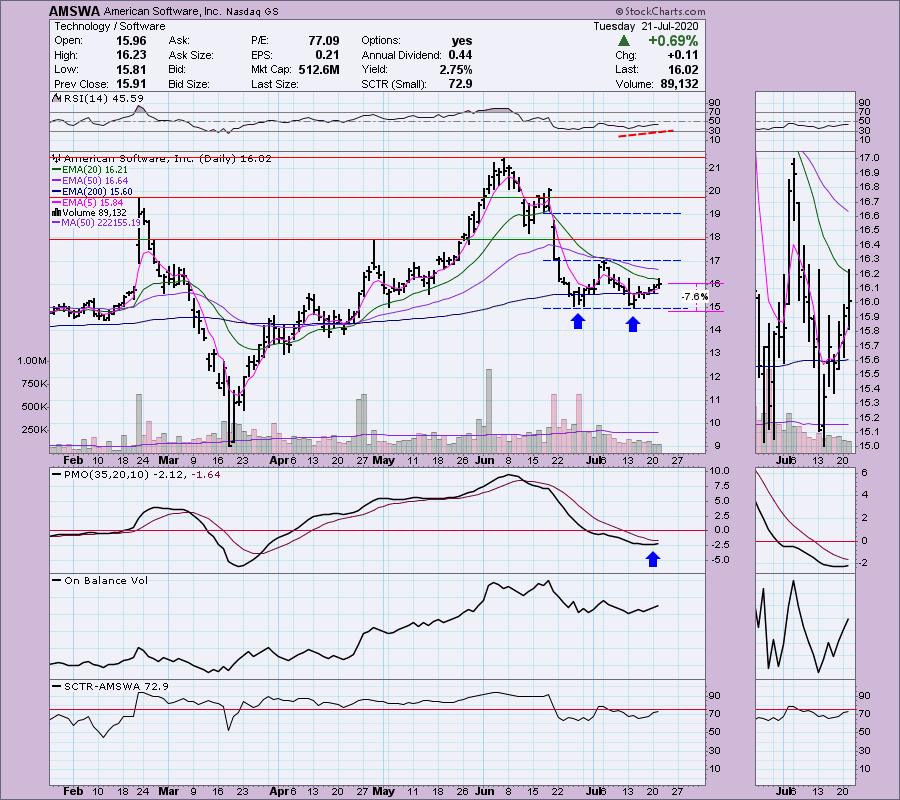
Task: Click the Tuesday 21-Jul-2020 date
Action: tap(646, 26)
